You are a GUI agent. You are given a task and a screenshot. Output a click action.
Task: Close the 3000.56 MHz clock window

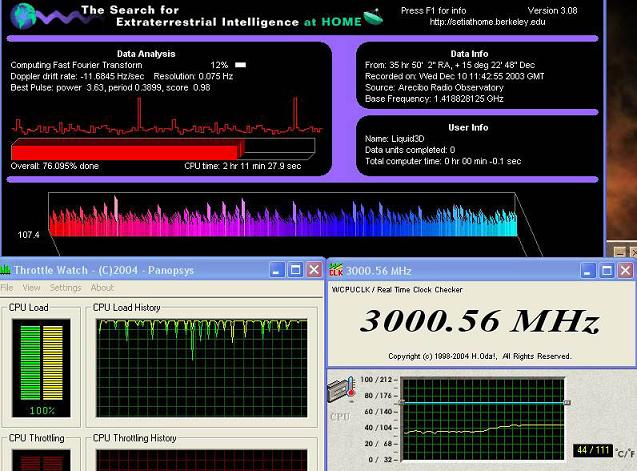coord(626,271)
